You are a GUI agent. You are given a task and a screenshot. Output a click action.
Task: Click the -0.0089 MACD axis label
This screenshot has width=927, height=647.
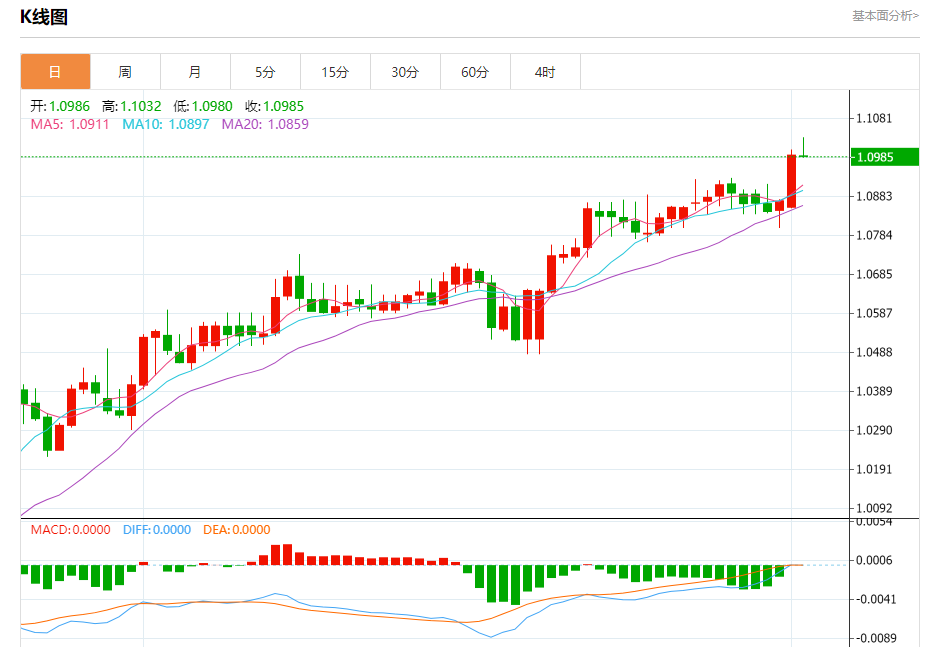coord(874,639)
